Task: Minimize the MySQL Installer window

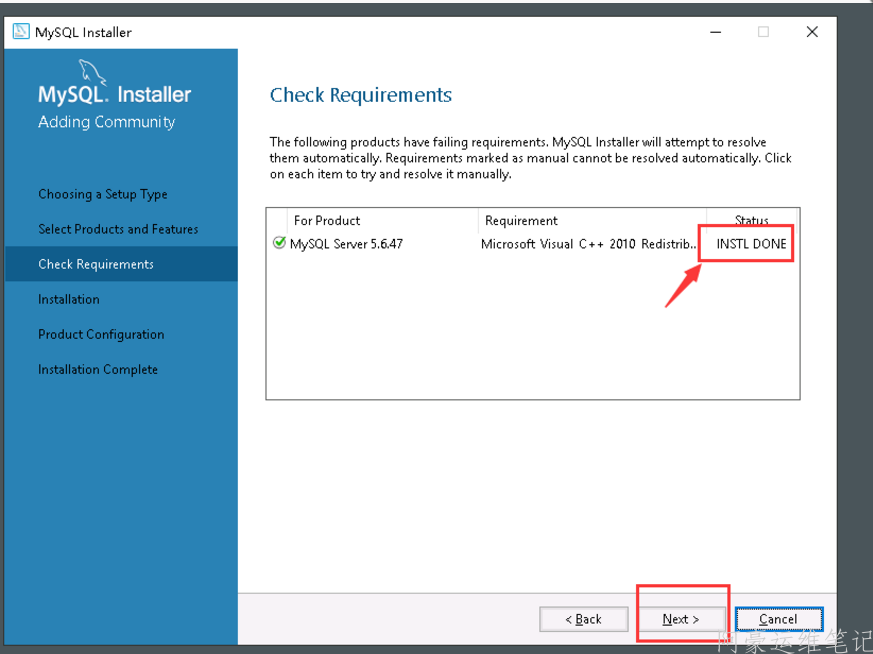Action: [714, 32]
